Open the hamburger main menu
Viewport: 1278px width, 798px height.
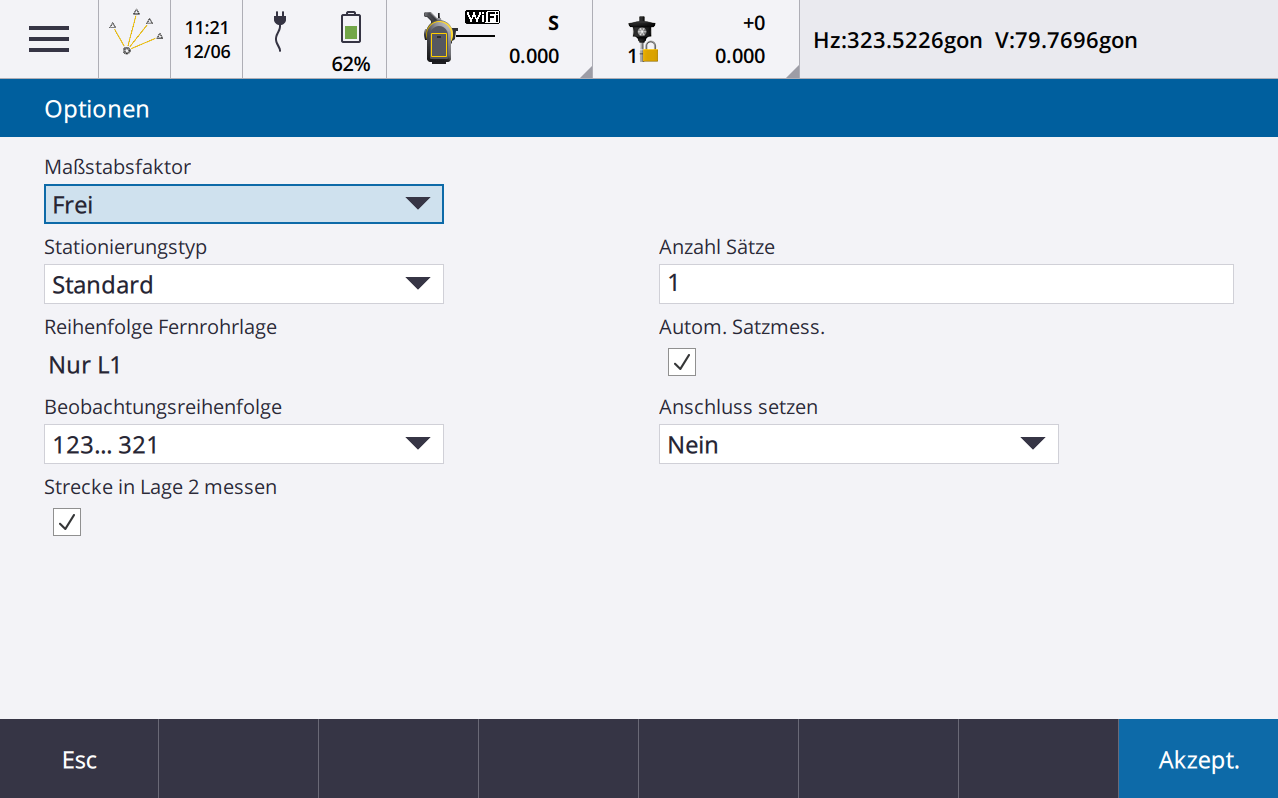49,39
